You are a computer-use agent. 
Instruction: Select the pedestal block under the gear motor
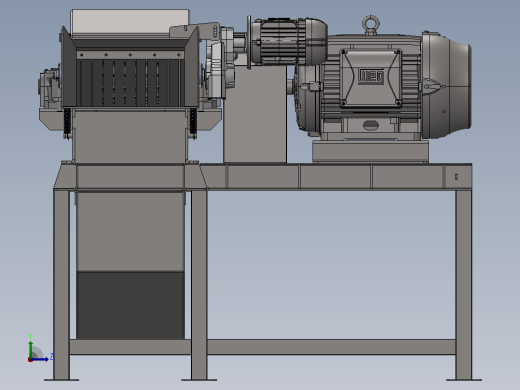click(255, 113)
